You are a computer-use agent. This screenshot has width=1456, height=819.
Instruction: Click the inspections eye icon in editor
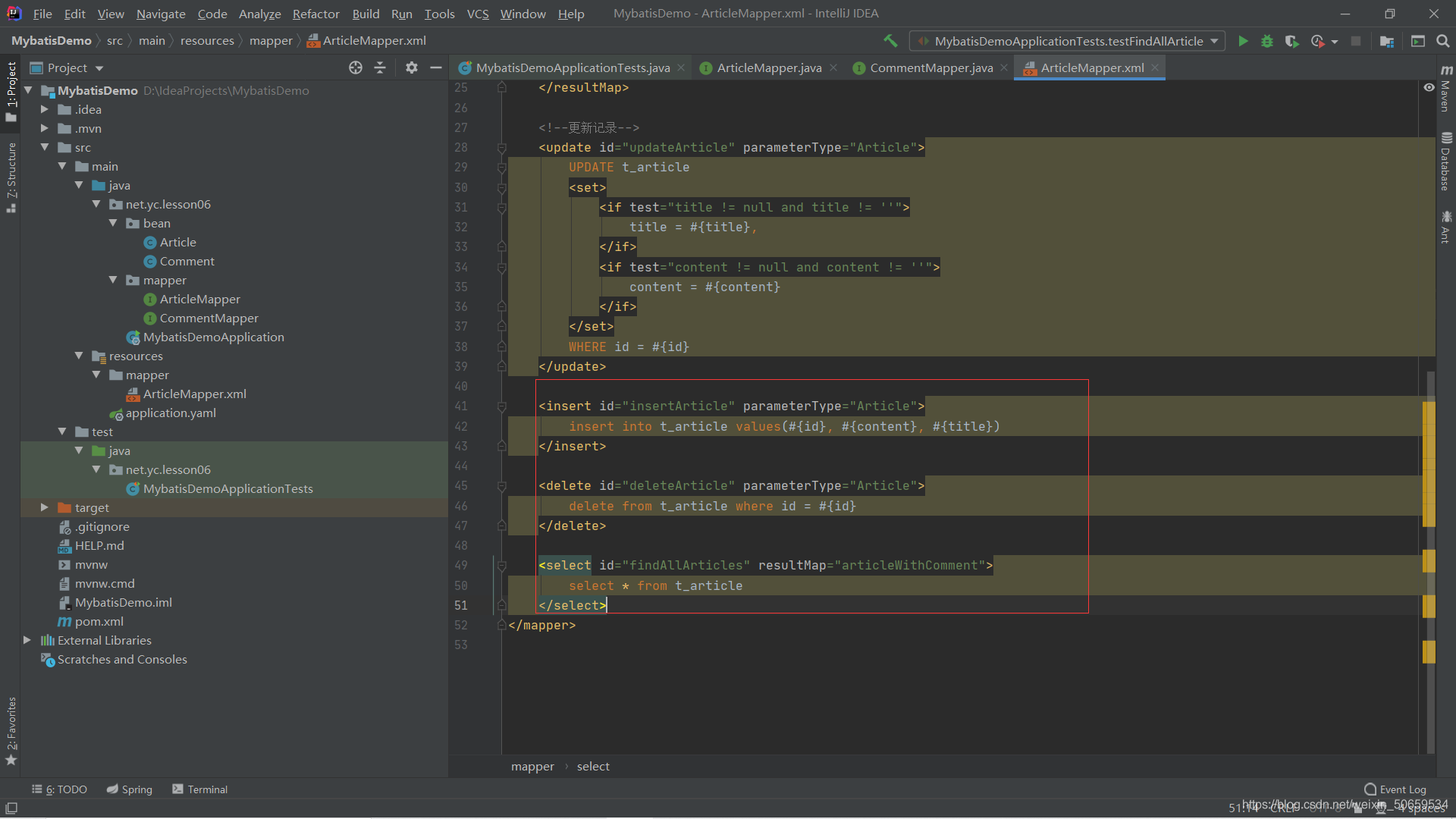pos(1429,88)
